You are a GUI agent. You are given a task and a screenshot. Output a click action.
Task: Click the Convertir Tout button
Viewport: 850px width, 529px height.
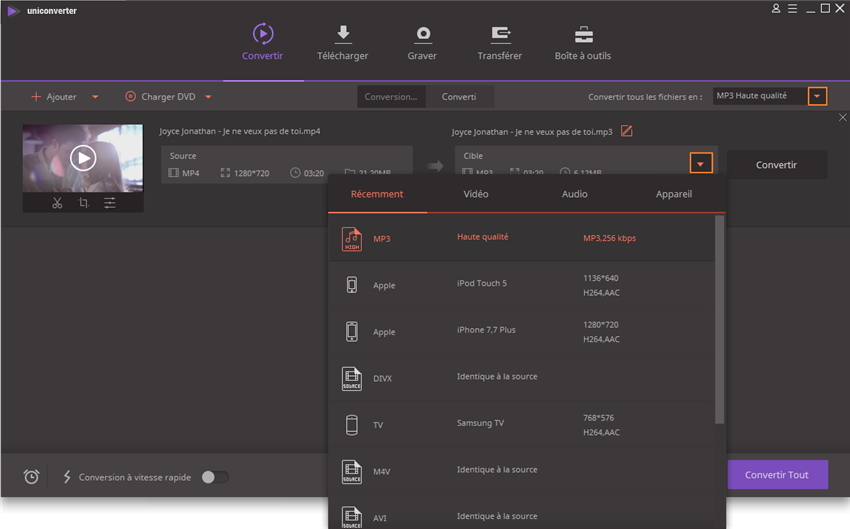pos(777,475)
